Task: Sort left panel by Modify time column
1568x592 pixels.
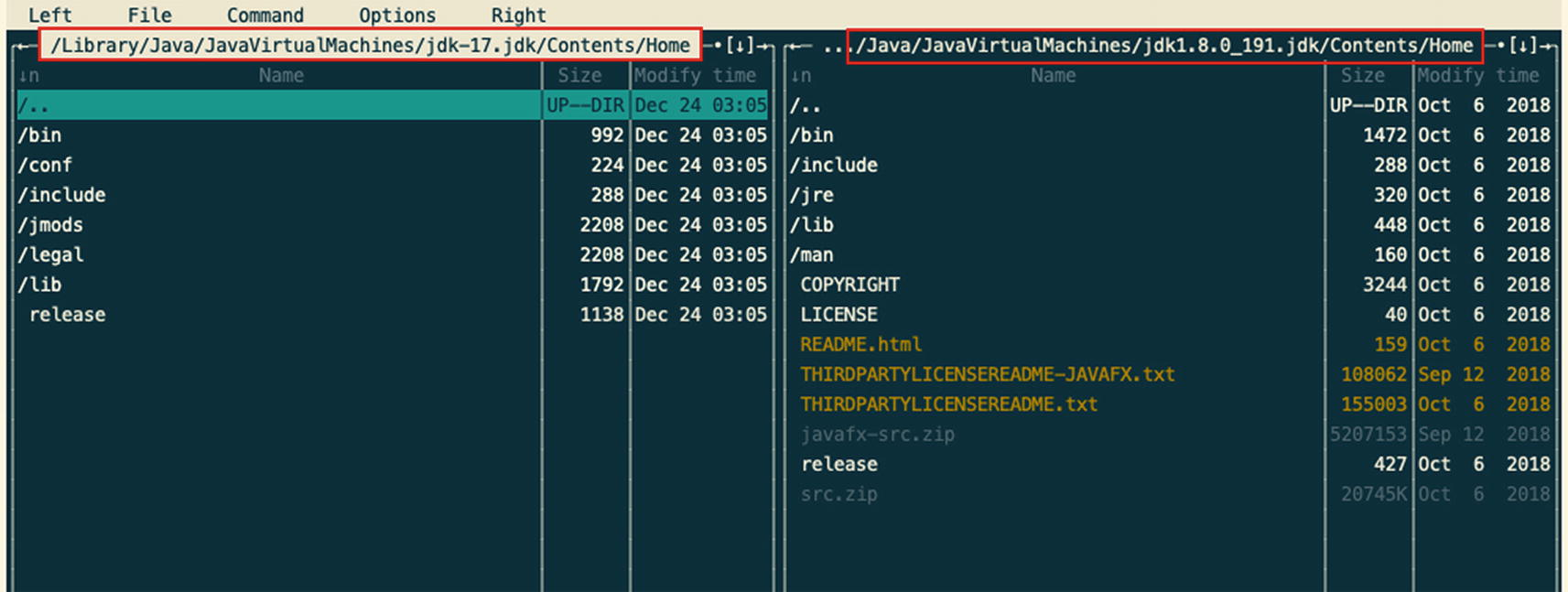Action: pyautogui.click(x=696, y=75)
